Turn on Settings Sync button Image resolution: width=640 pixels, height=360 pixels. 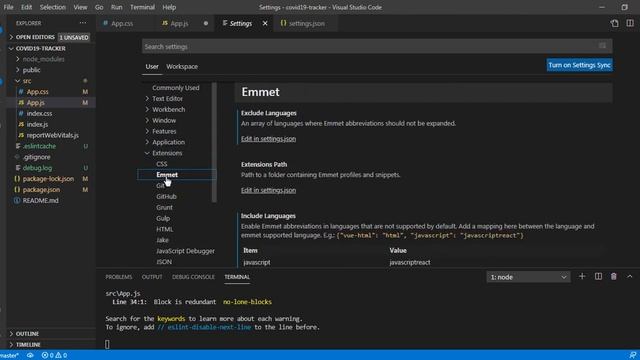point(580,65)
